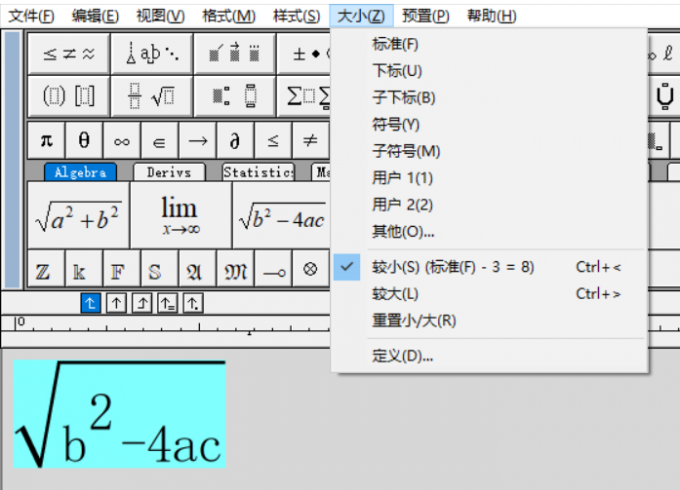
Task: Open the 文件(F) menu
Action: tap(31, 16)
